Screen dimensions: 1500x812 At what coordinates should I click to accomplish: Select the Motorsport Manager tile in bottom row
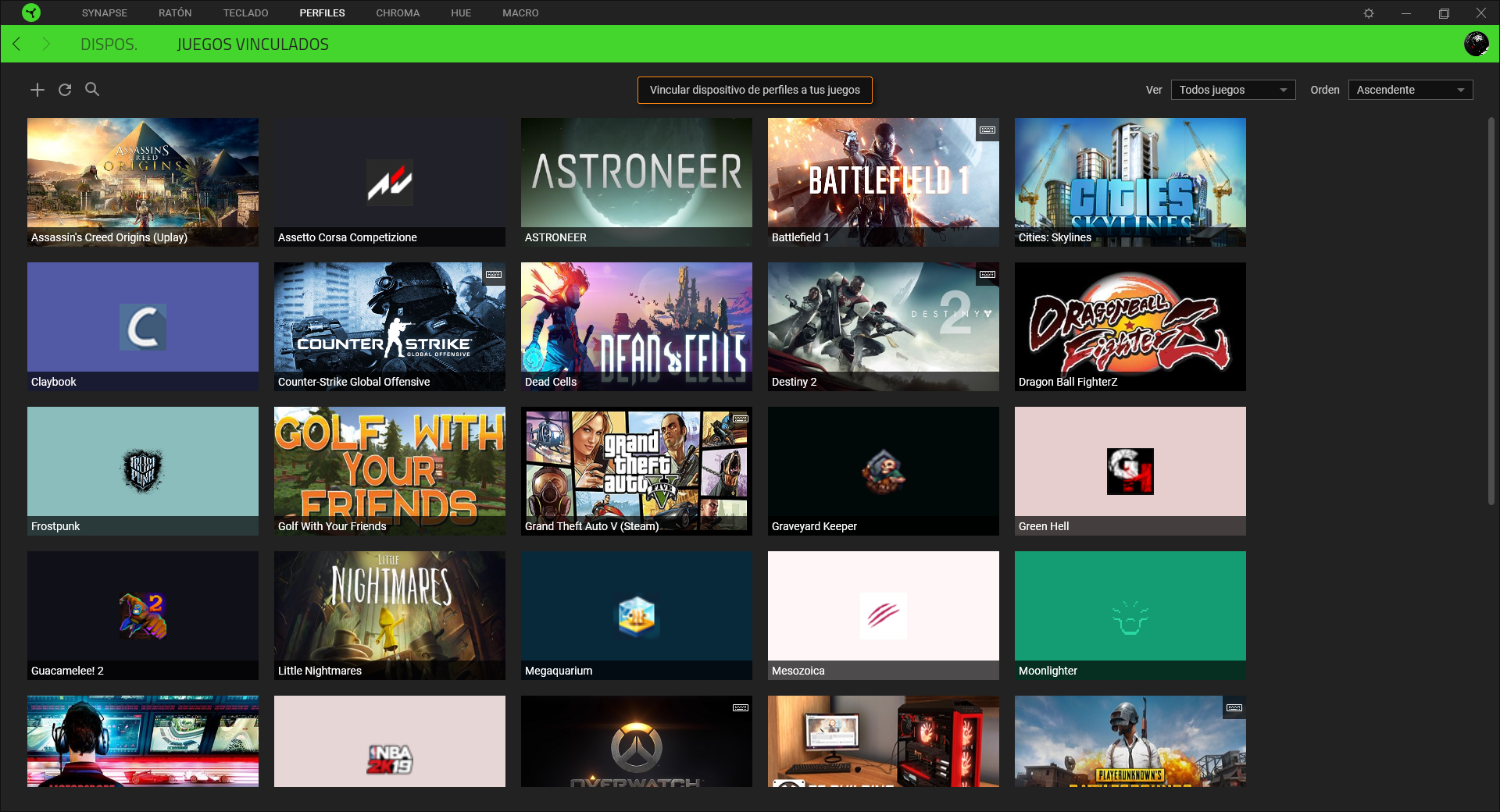coord(143,741)
